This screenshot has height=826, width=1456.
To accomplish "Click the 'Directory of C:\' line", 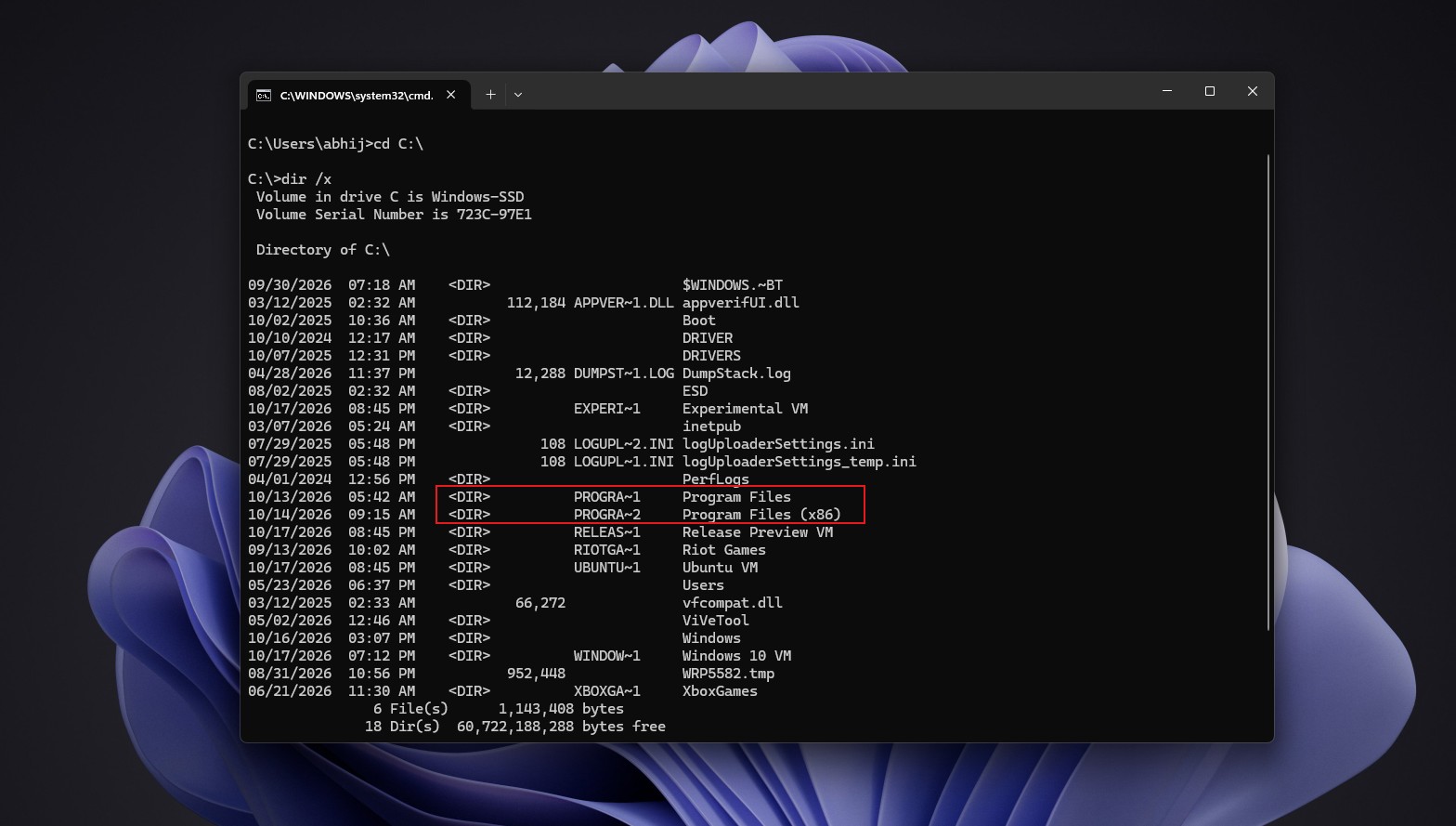I will coord(323,250).
